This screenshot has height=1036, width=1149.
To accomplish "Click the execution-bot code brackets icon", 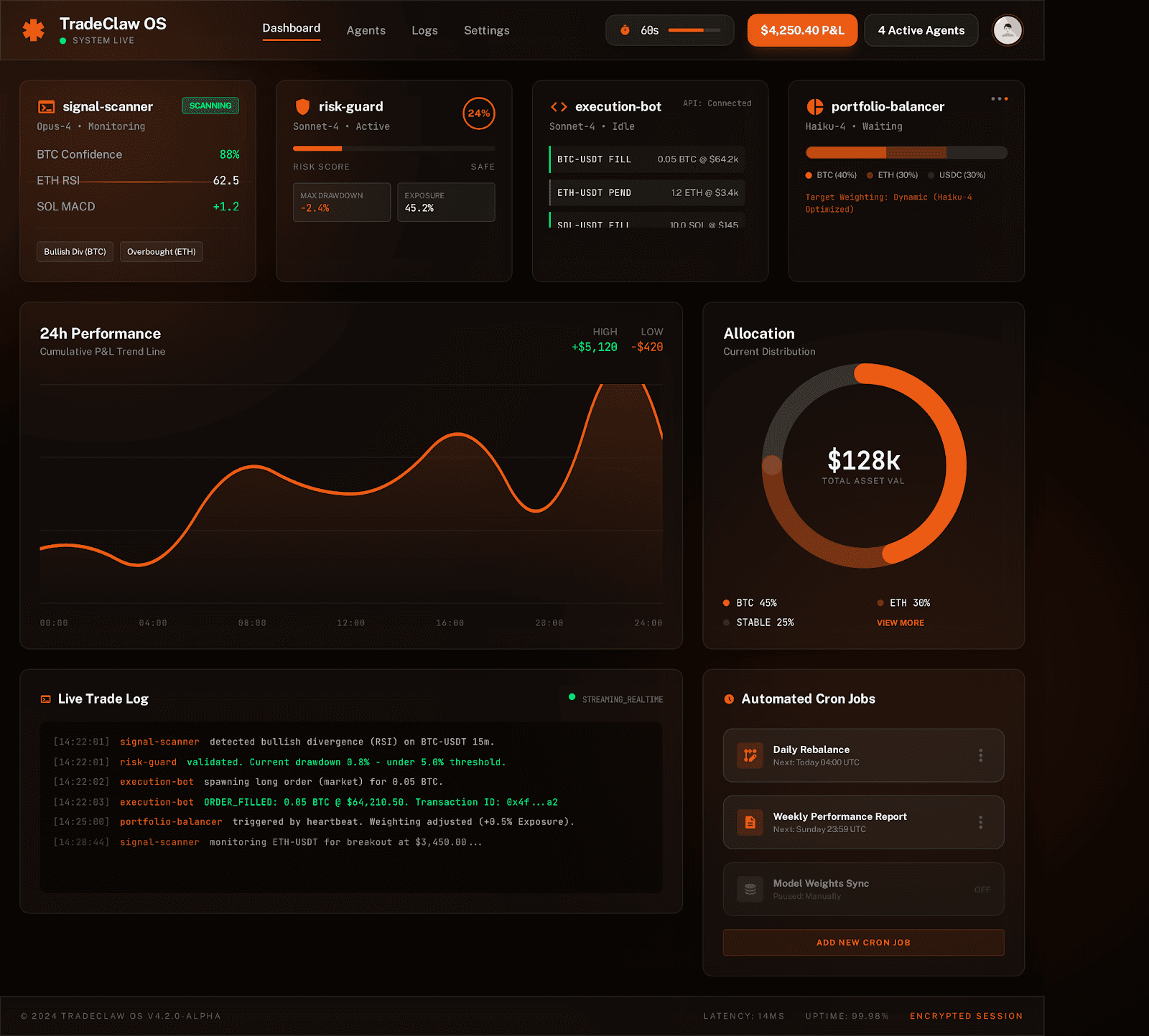I will coord(559,106).
